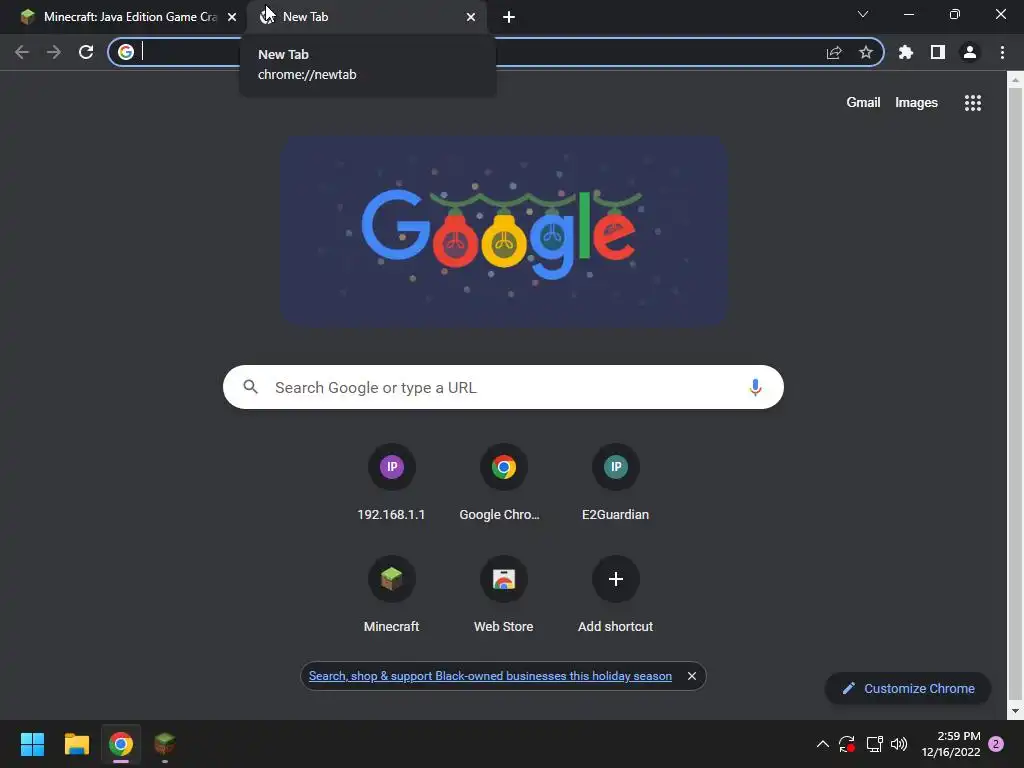Start voice search with the microphone icon
This screenshot has height=768, width=1024.
(755, 387)
